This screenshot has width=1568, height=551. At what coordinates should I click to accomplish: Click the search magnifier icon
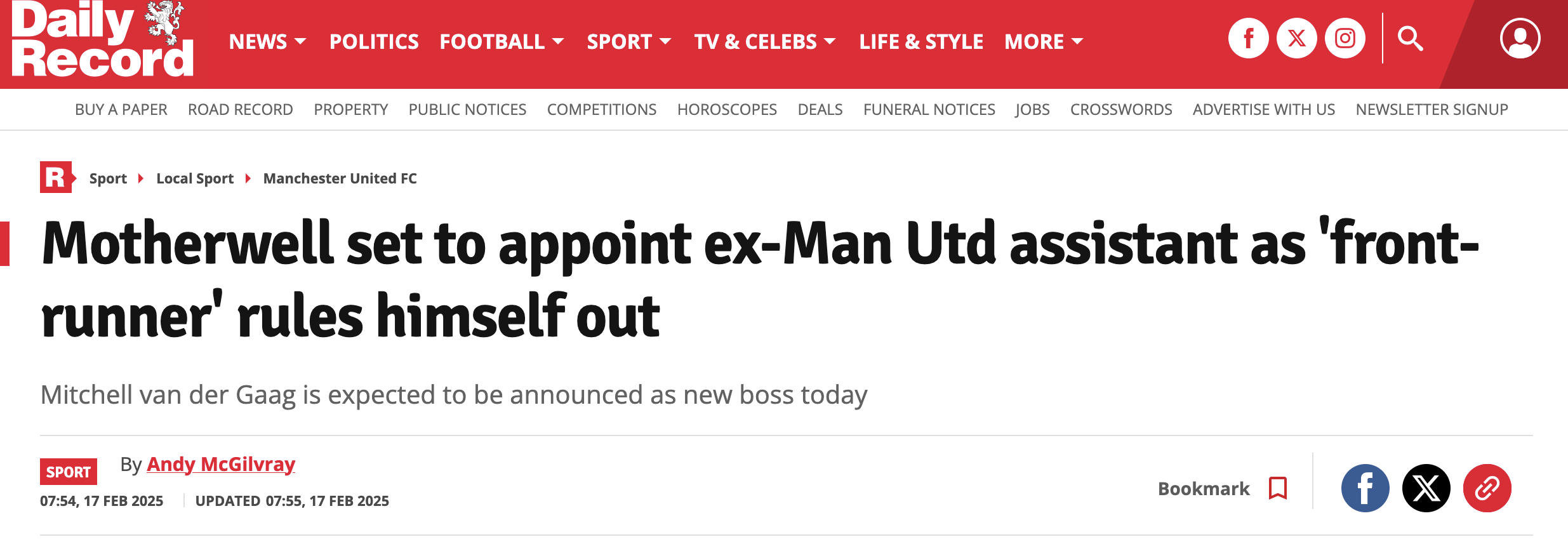point(1410,39)
